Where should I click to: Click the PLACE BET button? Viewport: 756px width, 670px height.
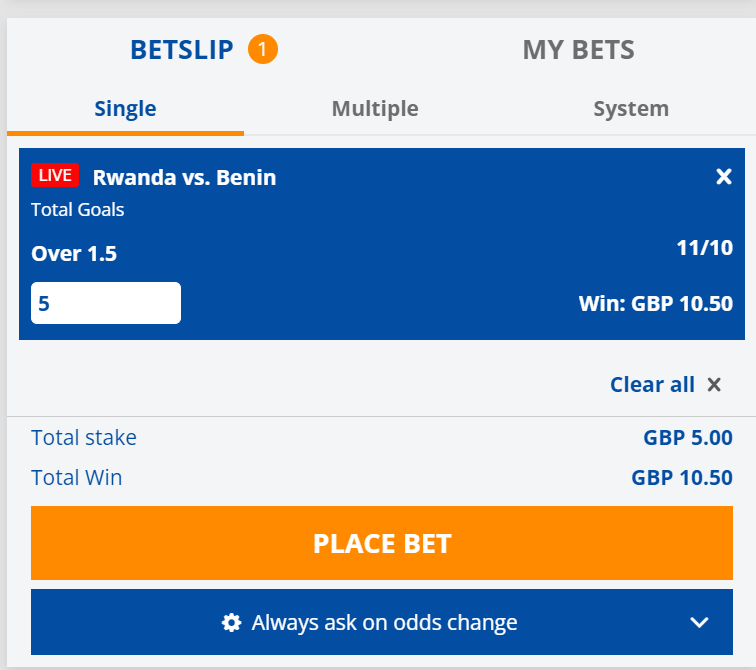pyautogui.click(x=382, y=543)
